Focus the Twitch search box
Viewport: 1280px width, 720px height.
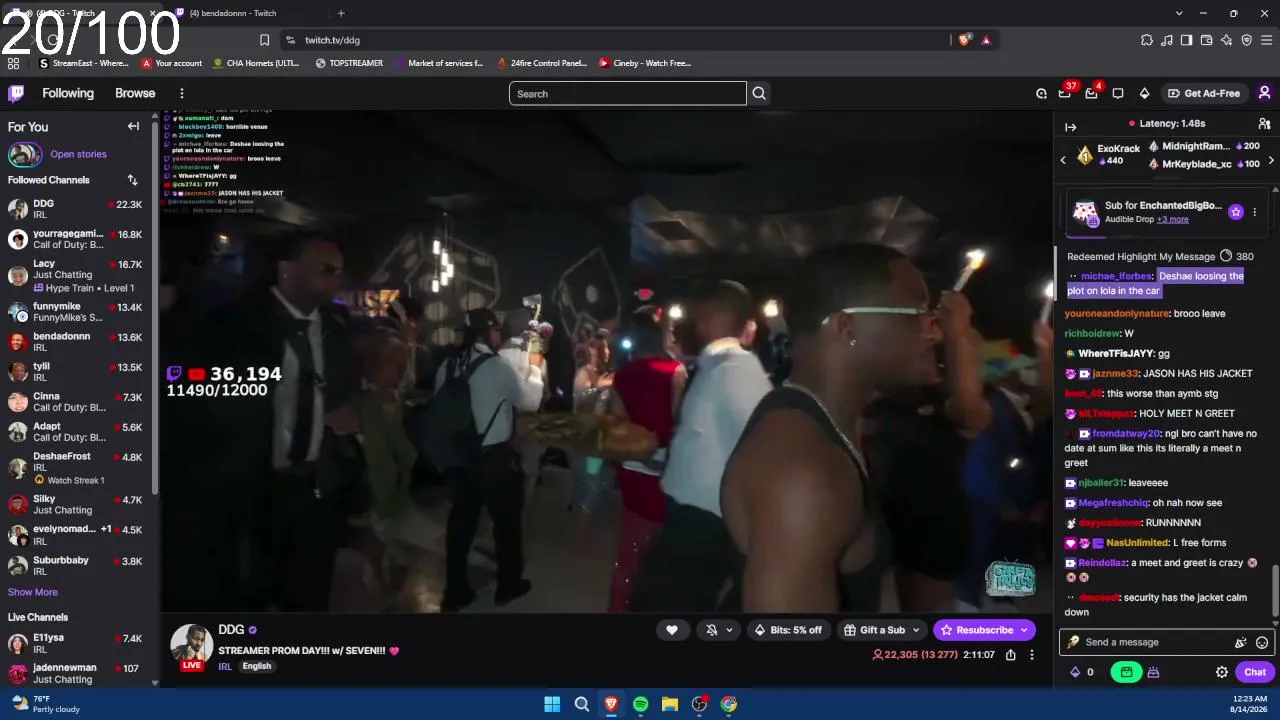[x=628, y=94]
